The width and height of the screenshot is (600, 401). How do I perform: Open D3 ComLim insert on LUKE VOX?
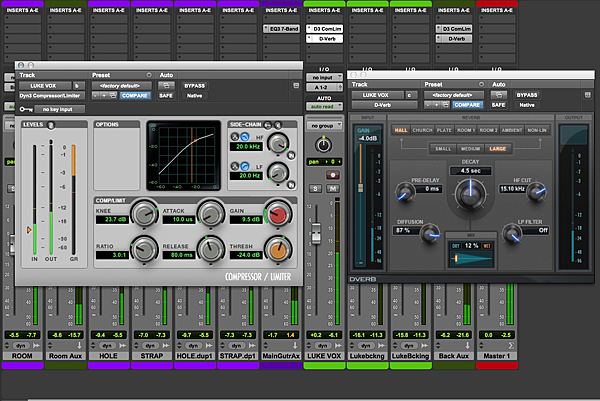coord(324,29)
